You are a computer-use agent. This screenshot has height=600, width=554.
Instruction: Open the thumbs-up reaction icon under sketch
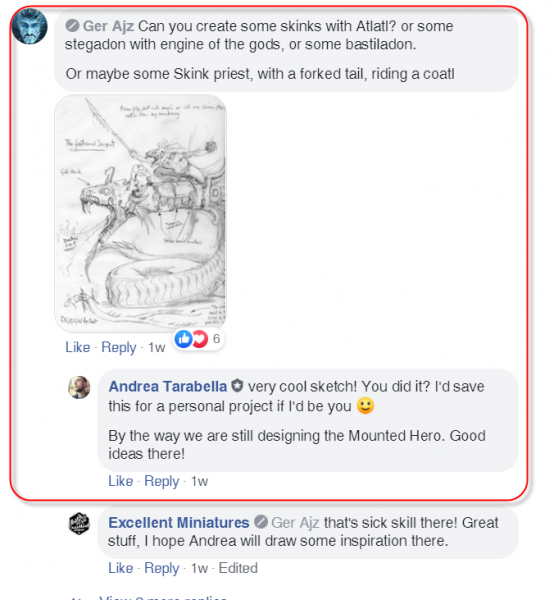pos(183,339)
